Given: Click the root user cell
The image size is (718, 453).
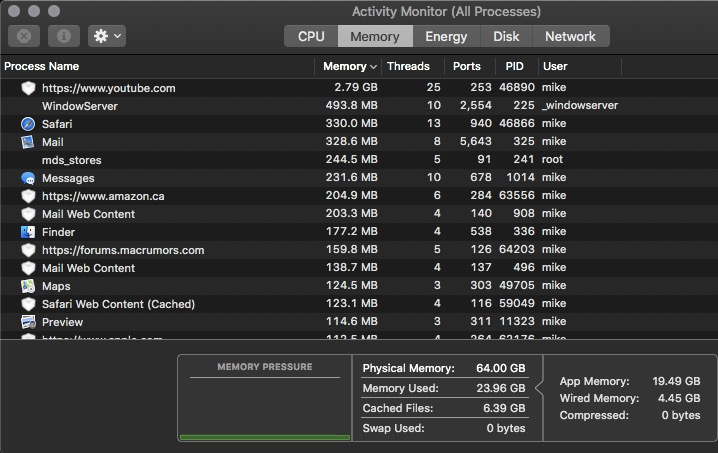Looking at the screenshot, I should point(552,159).
